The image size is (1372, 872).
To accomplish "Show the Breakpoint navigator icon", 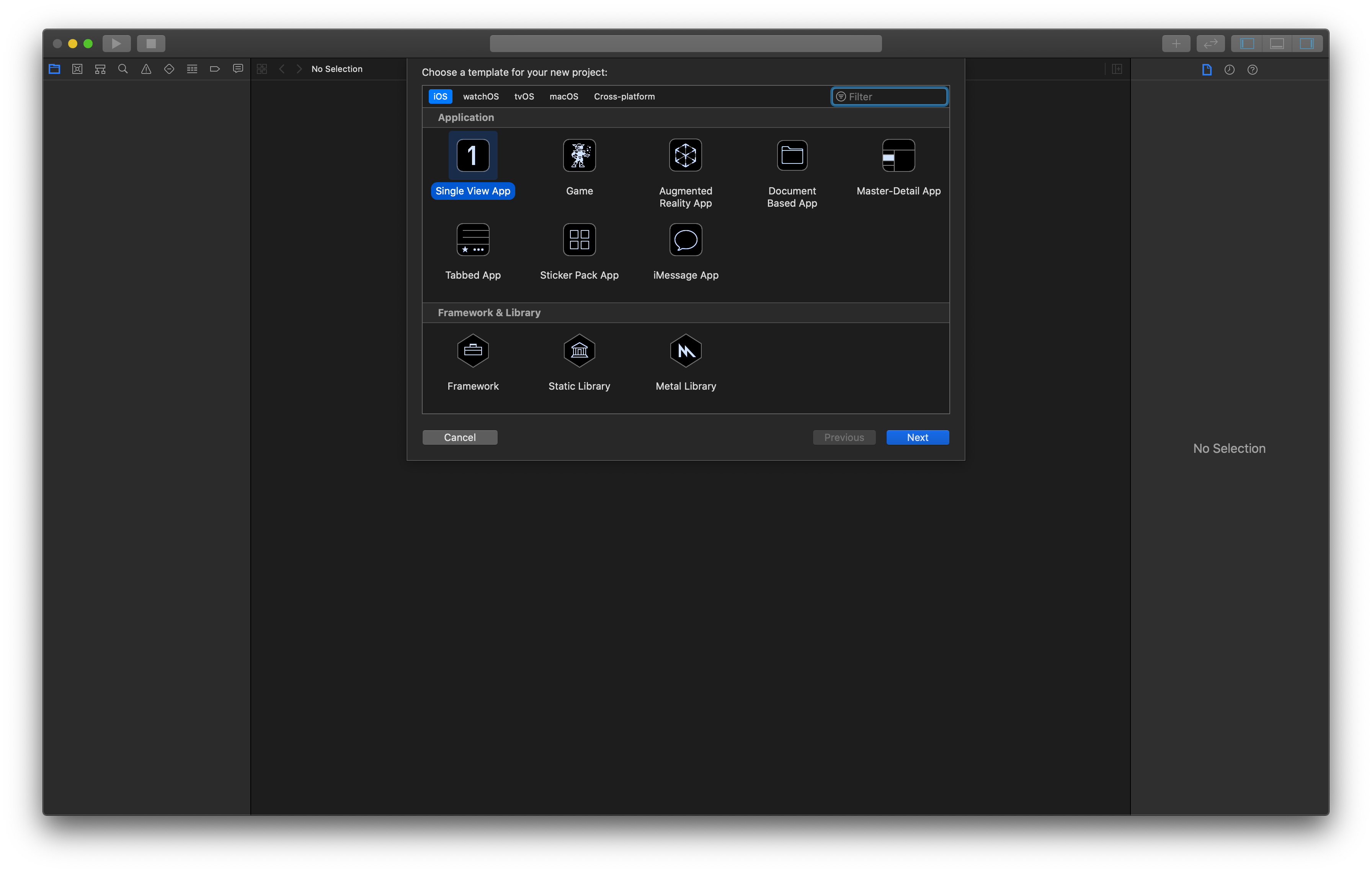I will pos(215,69).
